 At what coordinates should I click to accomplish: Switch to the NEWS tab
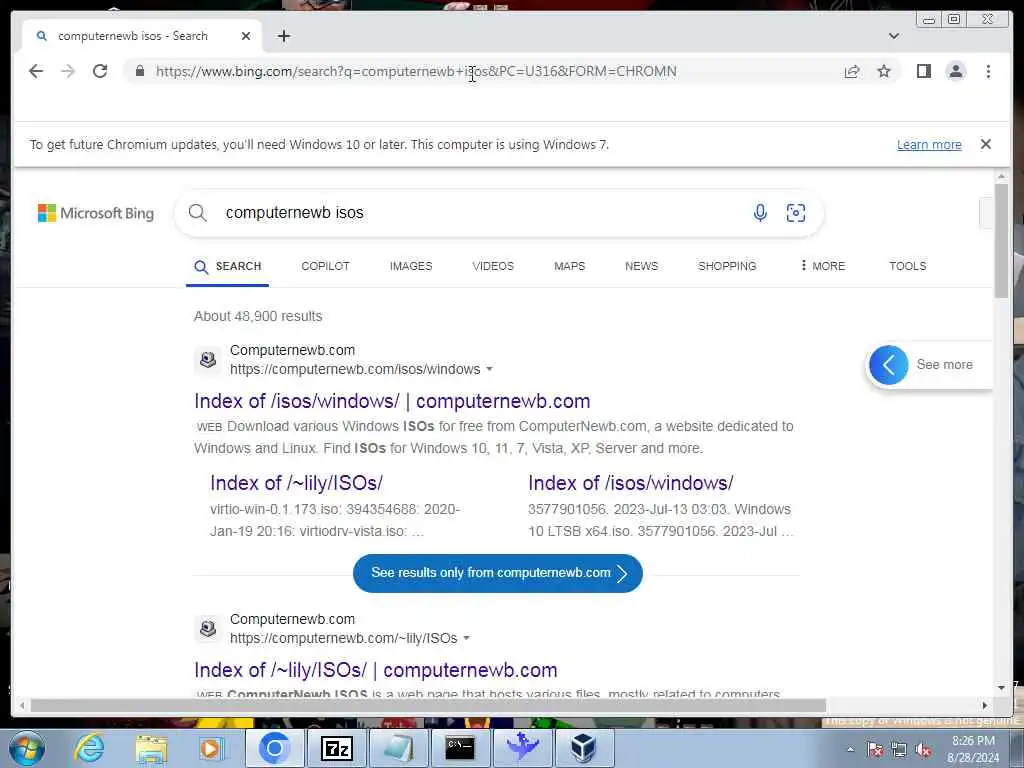[641, 266]
